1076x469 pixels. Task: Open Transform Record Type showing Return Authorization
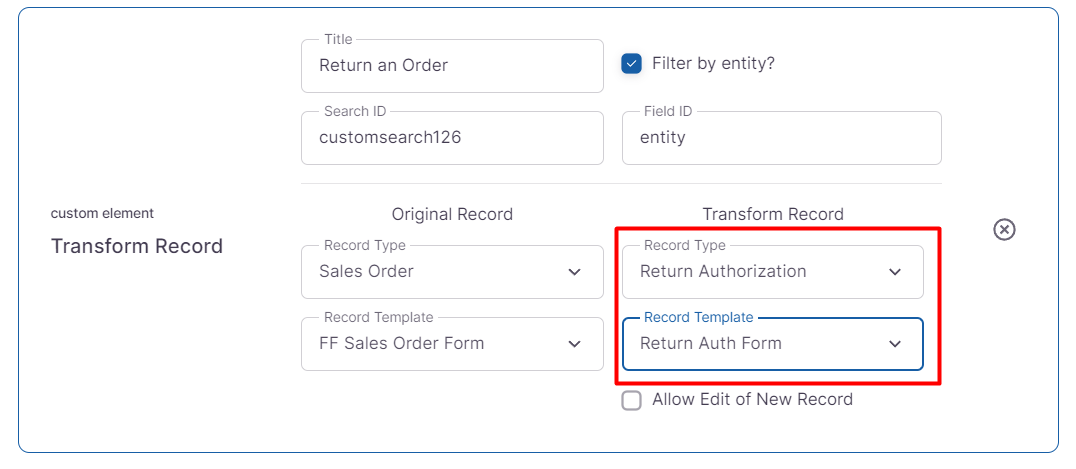tap(760, 272)
